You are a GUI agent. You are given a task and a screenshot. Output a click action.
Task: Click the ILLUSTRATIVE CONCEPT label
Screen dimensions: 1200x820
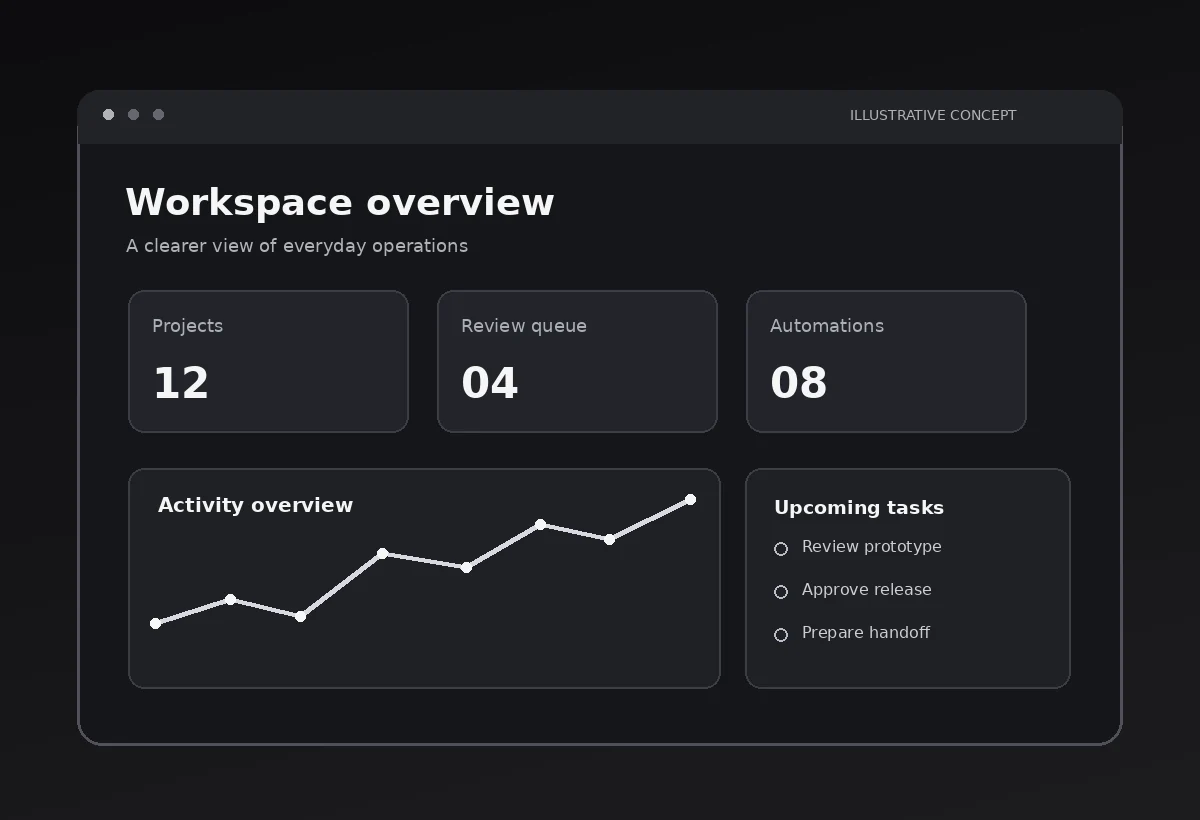(x=933, y=115)
